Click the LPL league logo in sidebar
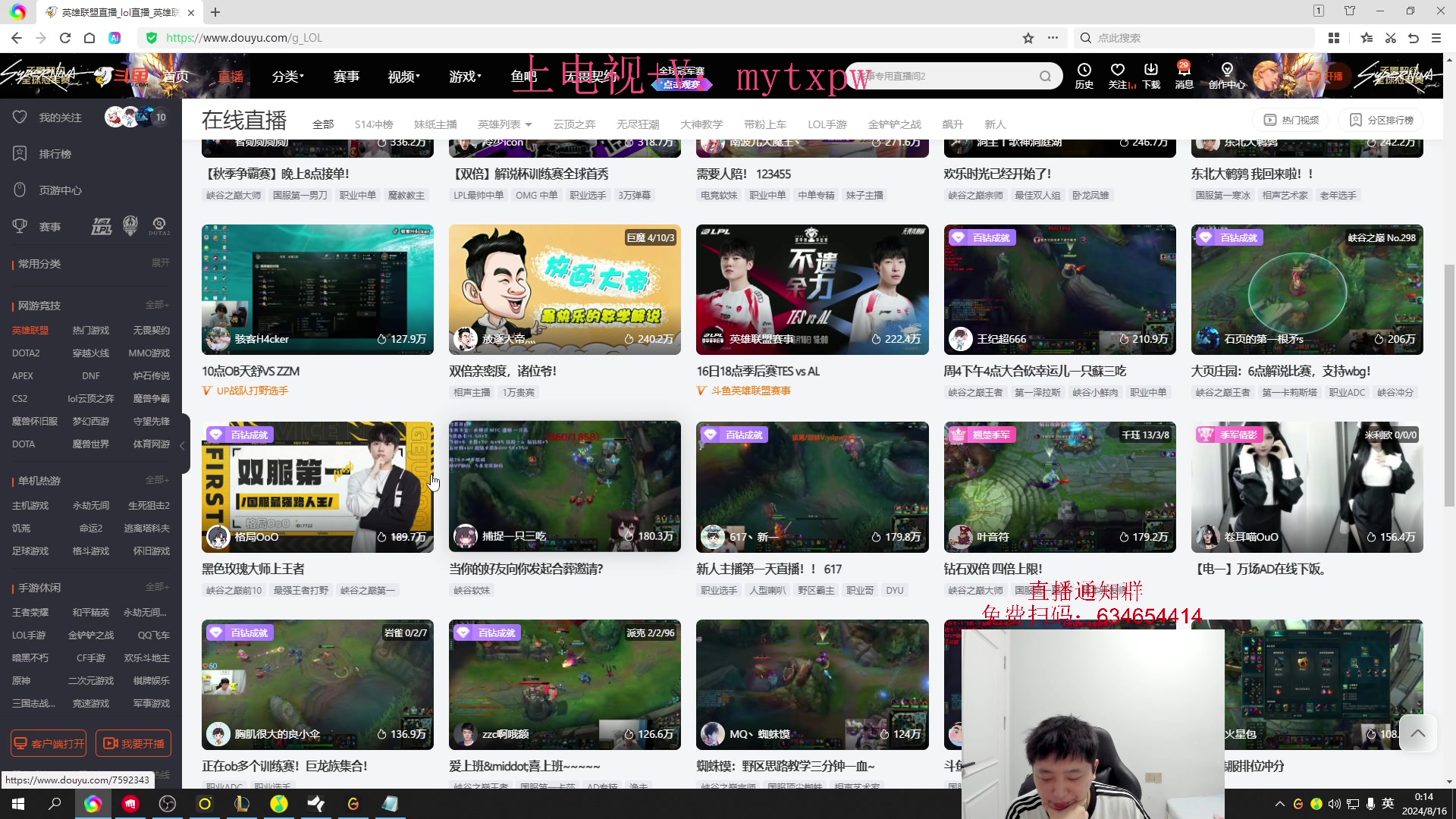This screenshot has width=1456, height=819. [x=102, y=226]
